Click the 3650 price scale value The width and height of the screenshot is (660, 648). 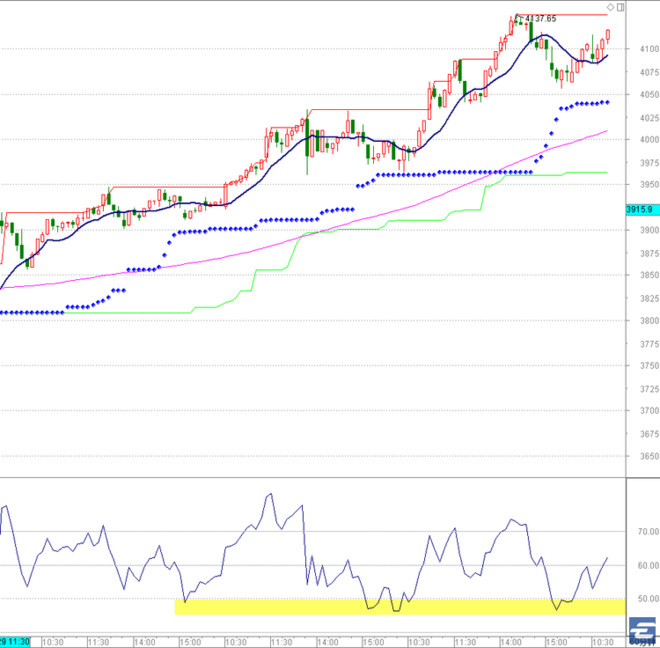[x=649, y=456]
